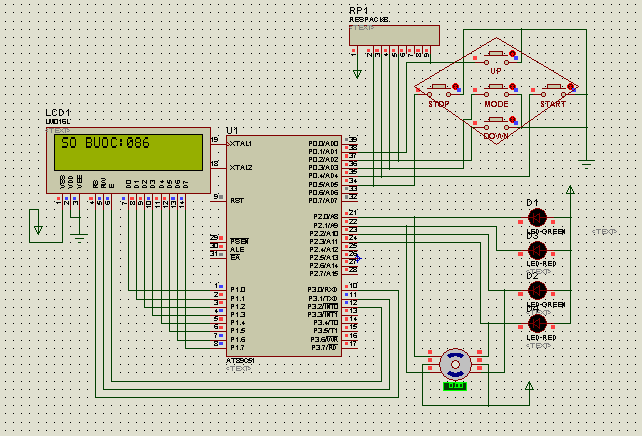The height and width of the screenshot is (436, 642).
Task: Click the green motor status indicator bar
Action: pos(455,385)
